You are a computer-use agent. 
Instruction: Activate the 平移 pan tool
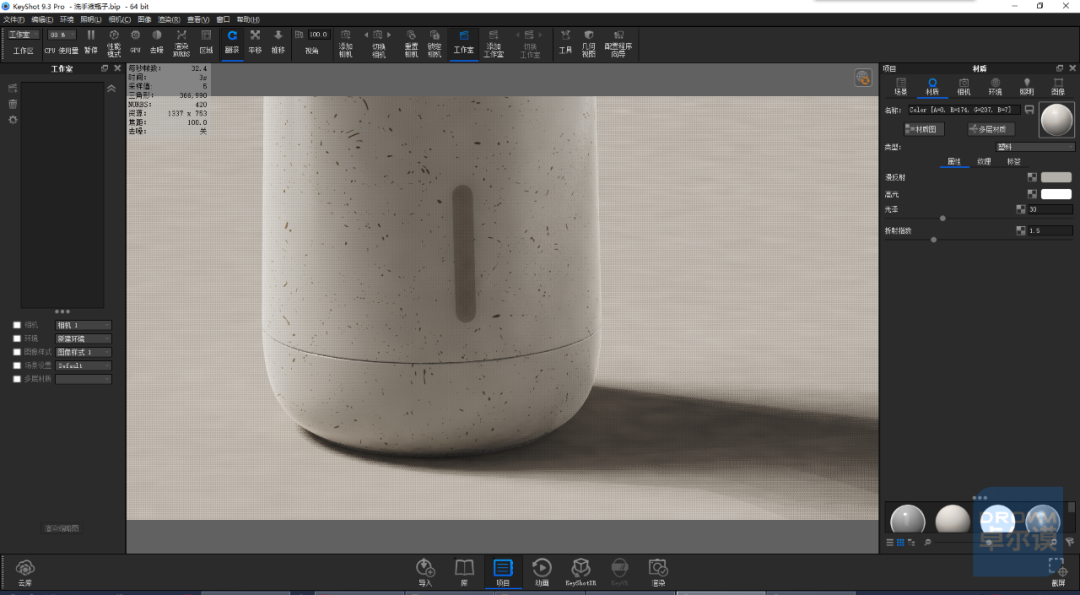click(255, 41)
